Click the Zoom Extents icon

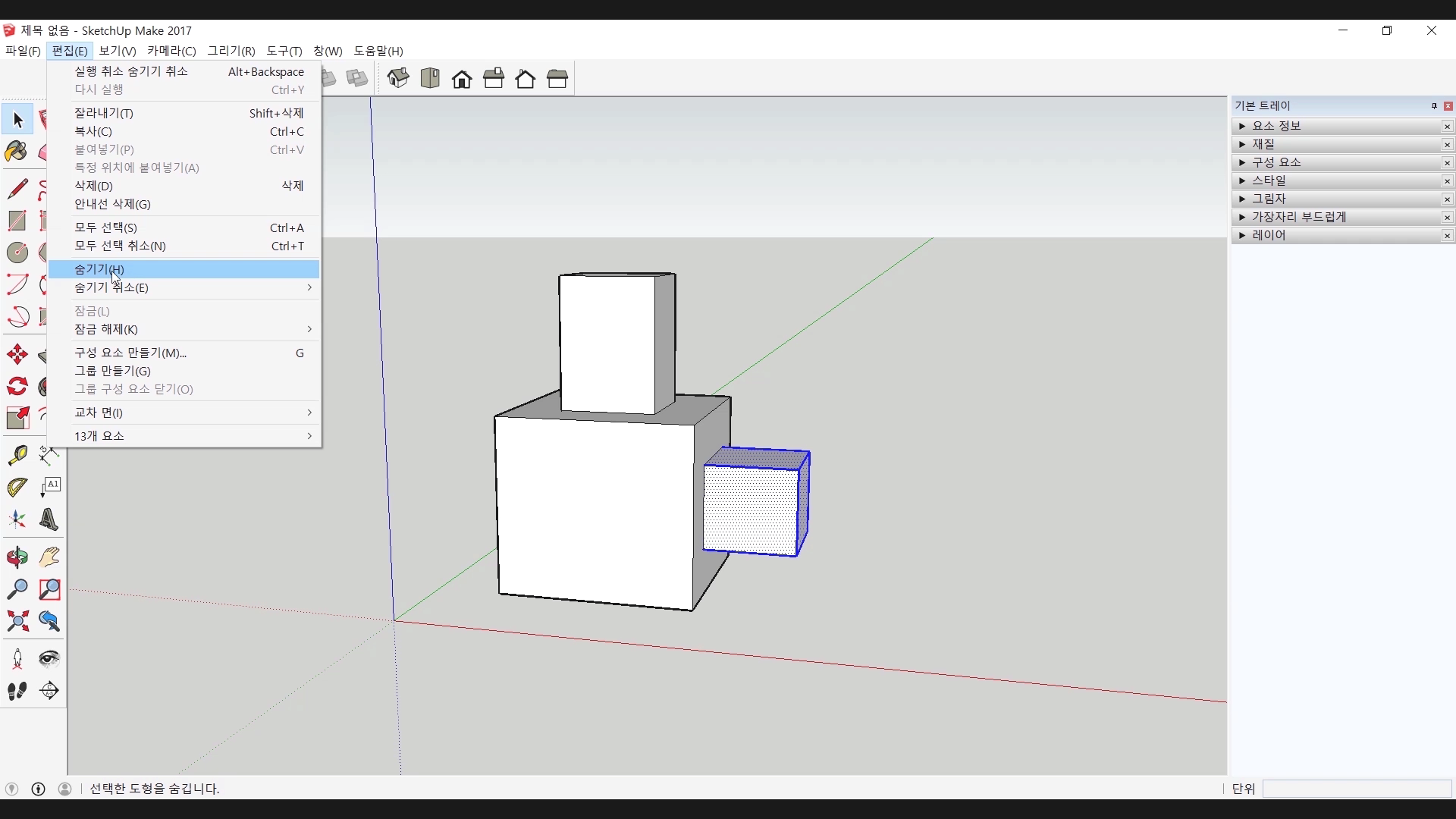tap(17, 622)
